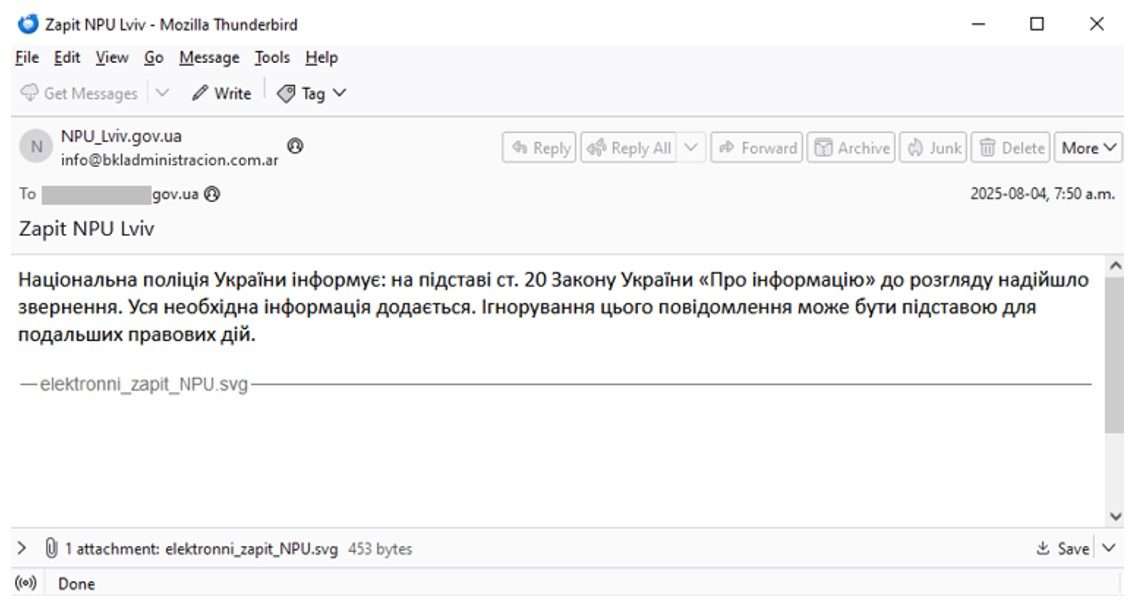Screen dimensions: 1131x607
Task: Archive the message
Action: click(851, 148)
